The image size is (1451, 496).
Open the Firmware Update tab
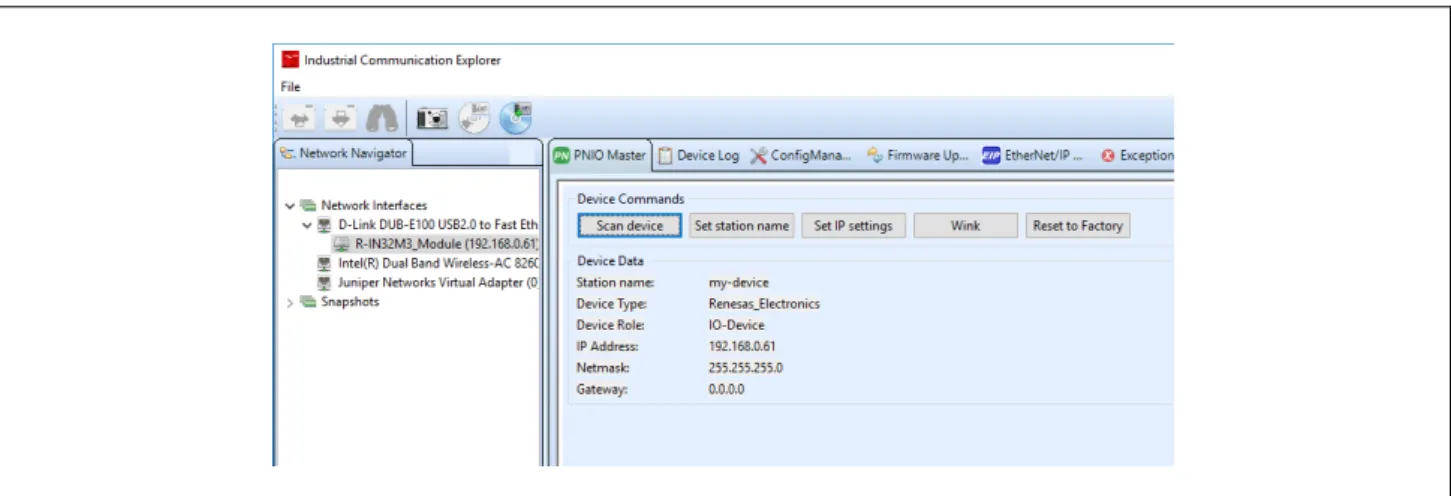tap(917, 156)
